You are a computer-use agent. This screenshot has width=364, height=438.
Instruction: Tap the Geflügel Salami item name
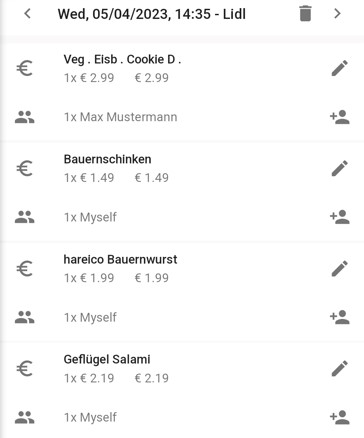point(107,359)
